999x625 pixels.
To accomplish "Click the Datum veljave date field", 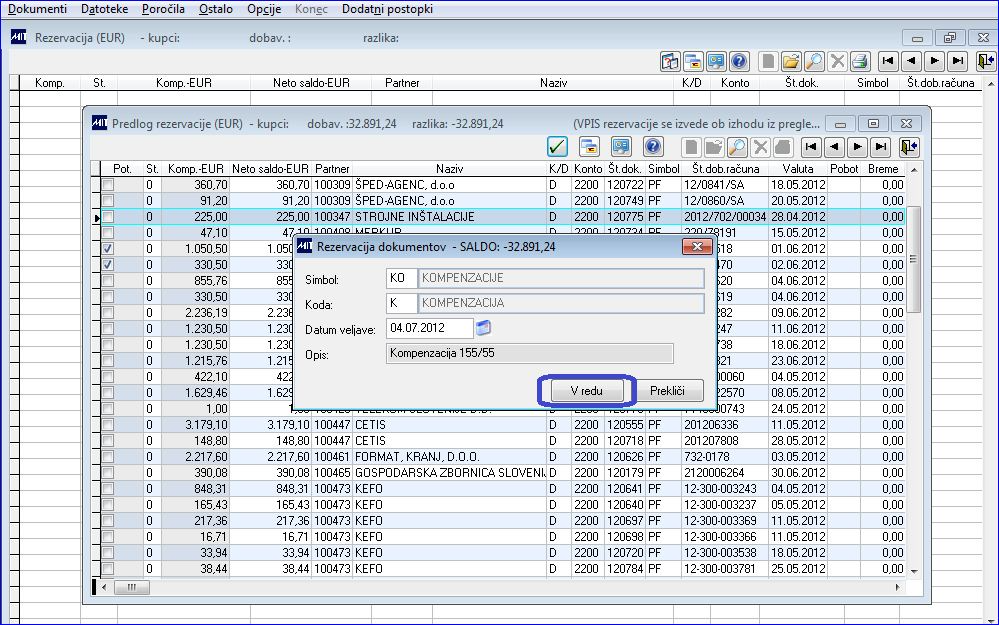I will [x=429, y=328].
